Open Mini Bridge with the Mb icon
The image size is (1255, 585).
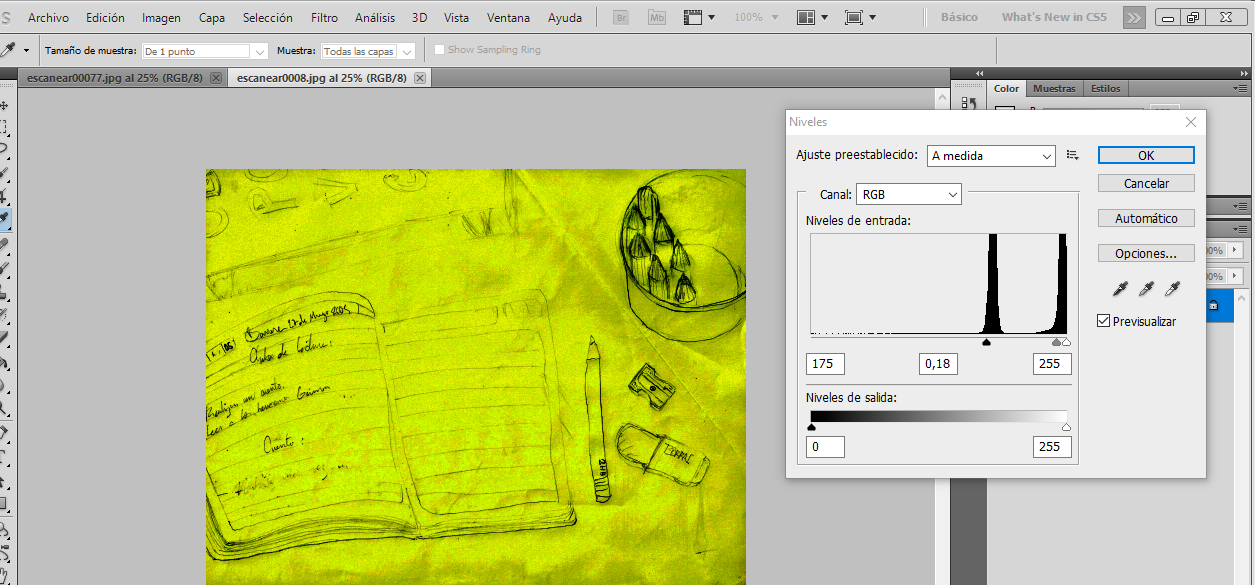click(656, 17)
